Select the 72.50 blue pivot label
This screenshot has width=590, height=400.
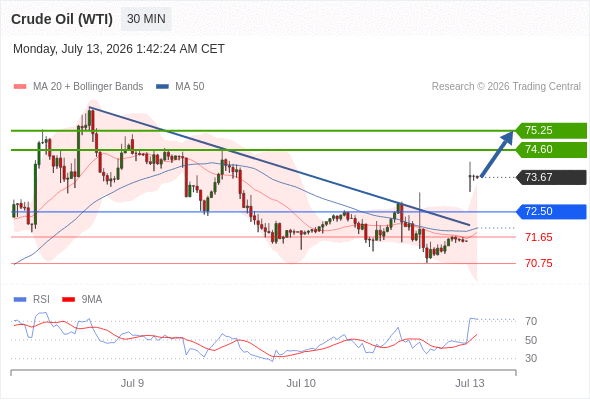tap(551, 211)
